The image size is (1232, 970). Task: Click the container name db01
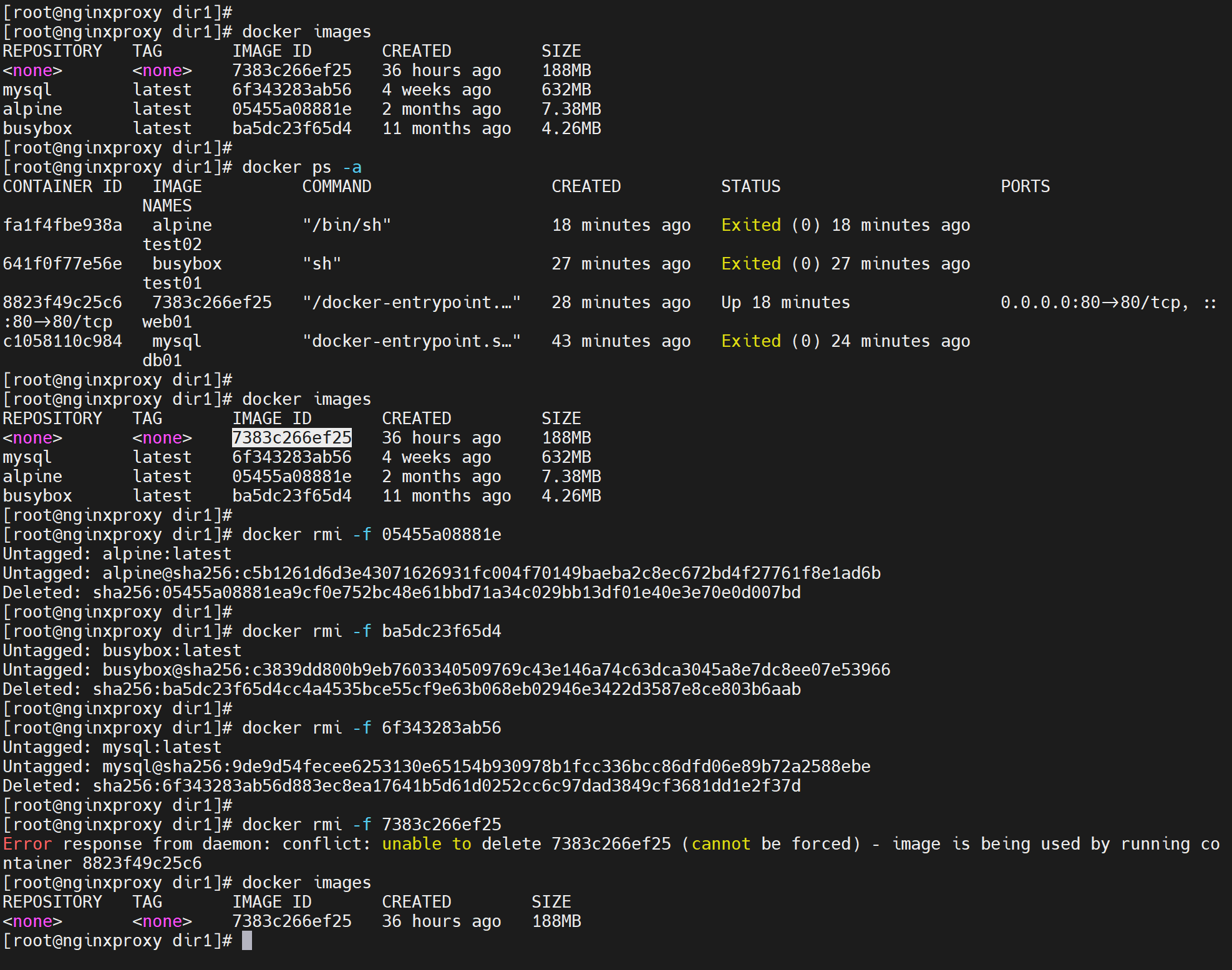click(162, 361)
